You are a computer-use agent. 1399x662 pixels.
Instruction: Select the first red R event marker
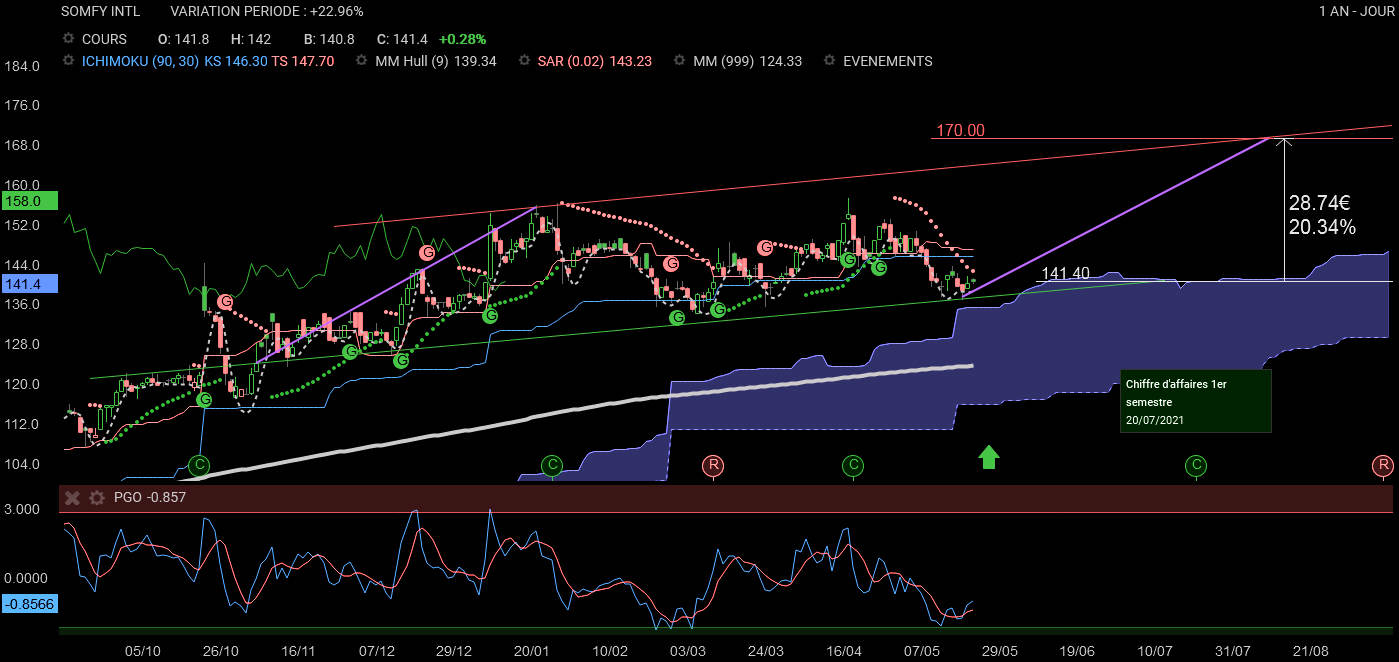(712, 465)
